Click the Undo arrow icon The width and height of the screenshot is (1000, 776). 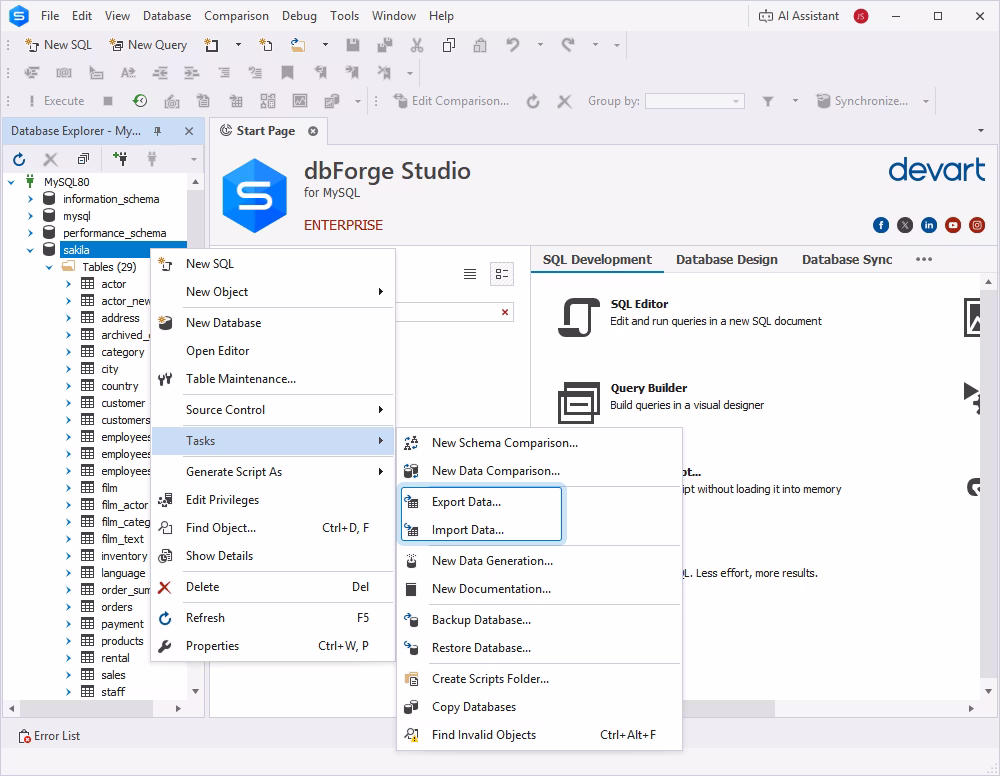point(513,45)
